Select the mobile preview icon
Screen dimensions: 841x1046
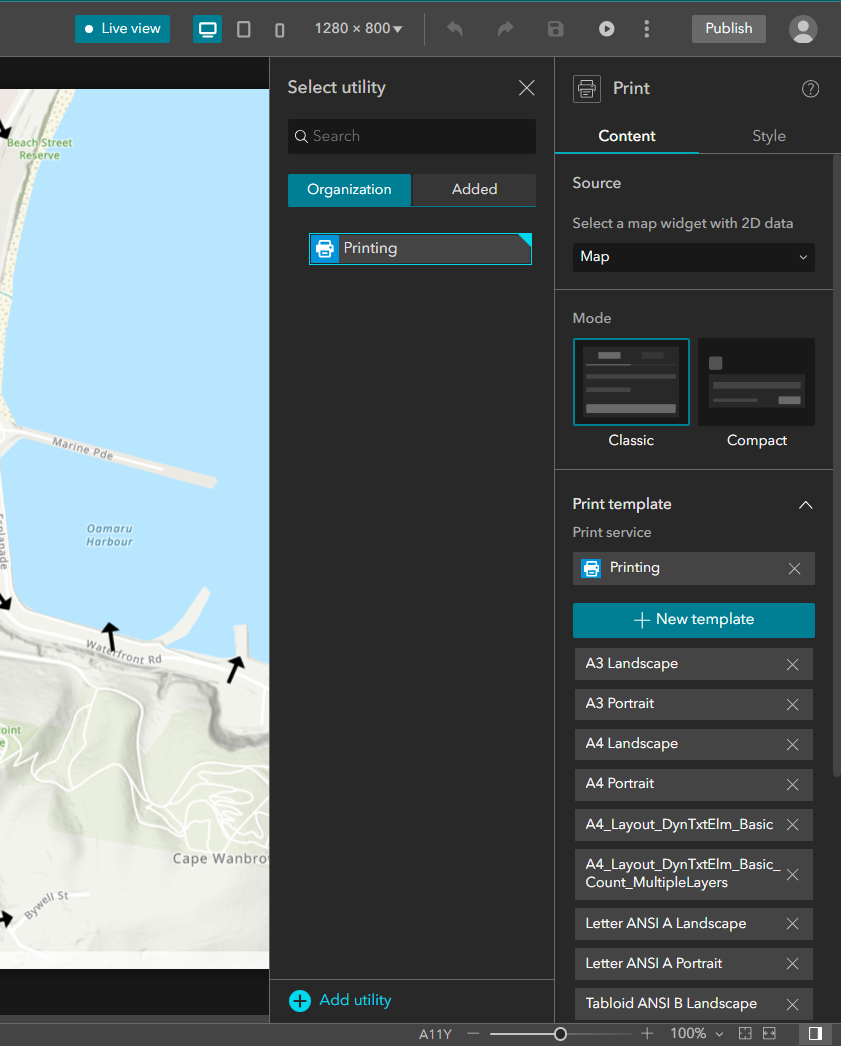278,29
